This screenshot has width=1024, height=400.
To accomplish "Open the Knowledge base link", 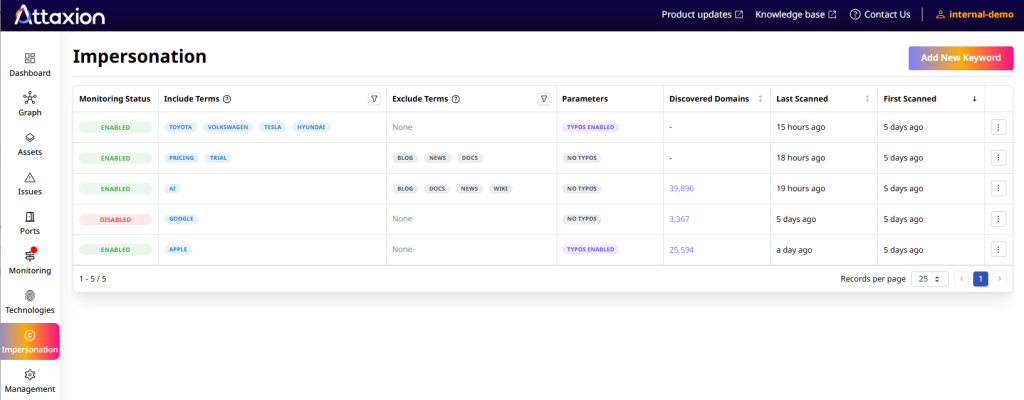I will click(795, 14).
